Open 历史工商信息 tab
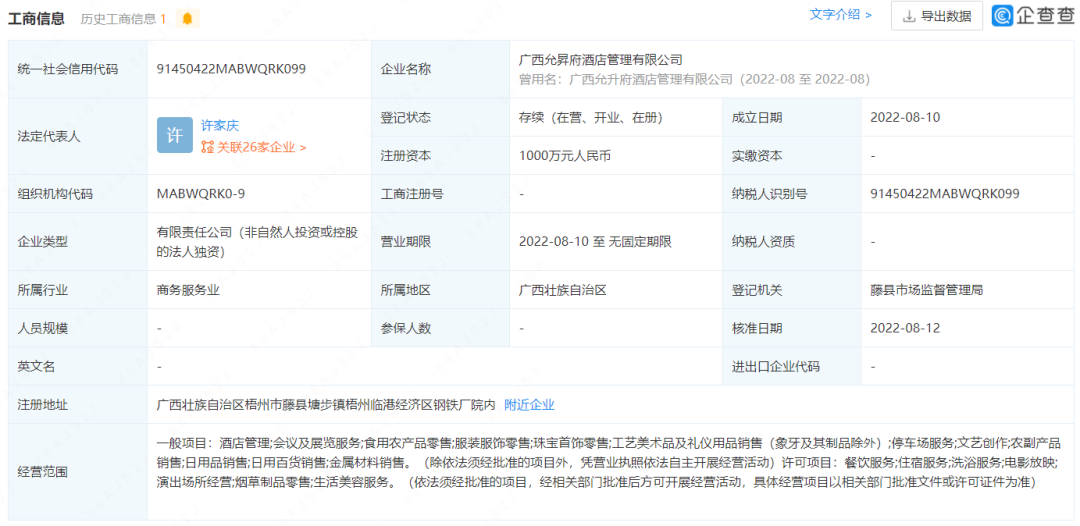1080x526 pixels. (123, 19)
